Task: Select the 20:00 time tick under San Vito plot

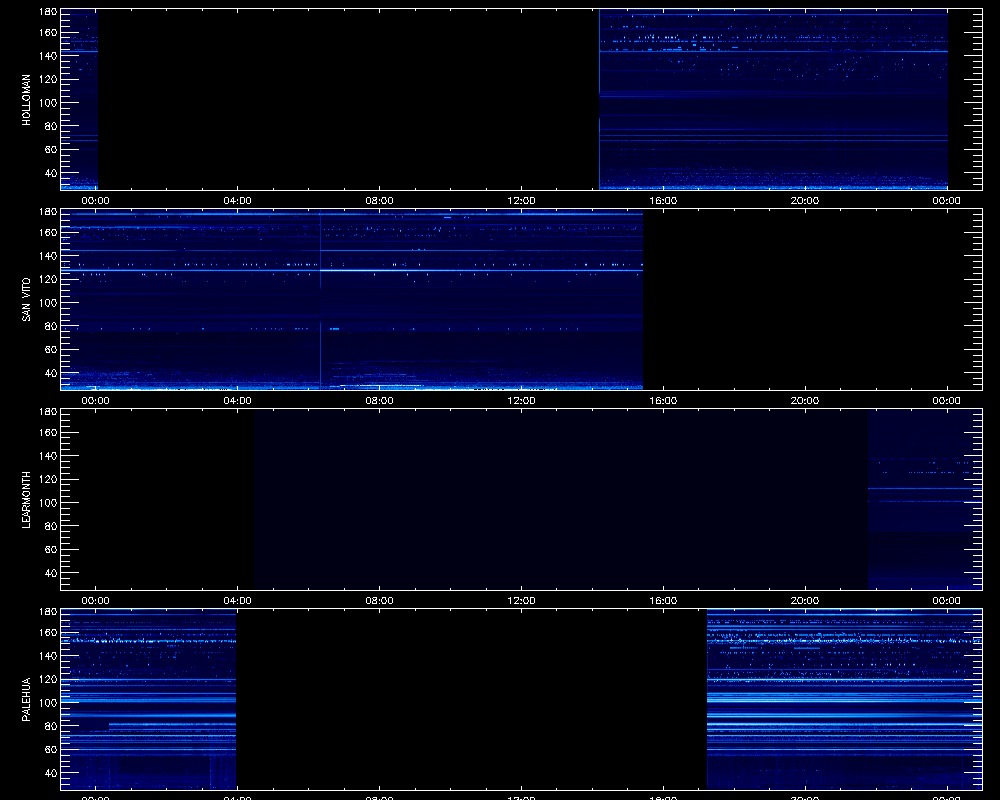Action: coord(805,401)
